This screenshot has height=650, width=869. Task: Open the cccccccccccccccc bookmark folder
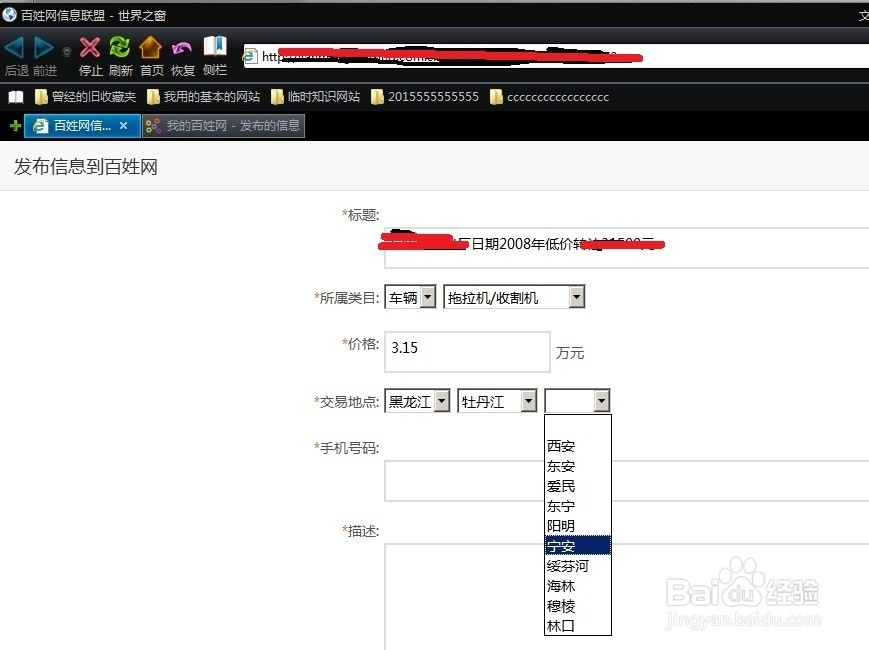[550, 97]
